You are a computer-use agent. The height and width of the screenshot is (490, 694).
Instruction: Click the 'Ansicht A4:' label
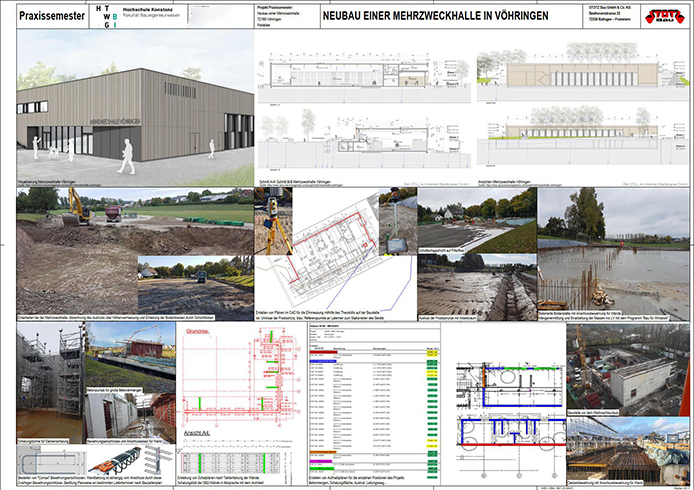point(197,433)
